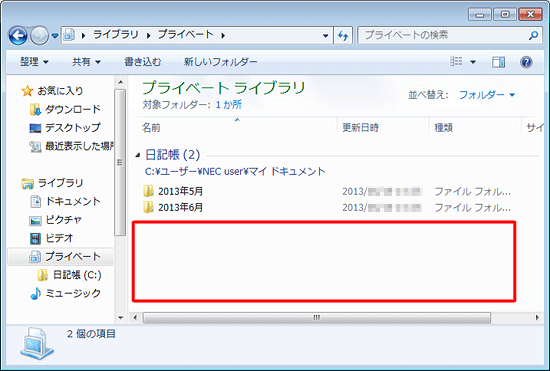
Task: Select the 日記帳 (2) group heading
Action: (173, 155)
